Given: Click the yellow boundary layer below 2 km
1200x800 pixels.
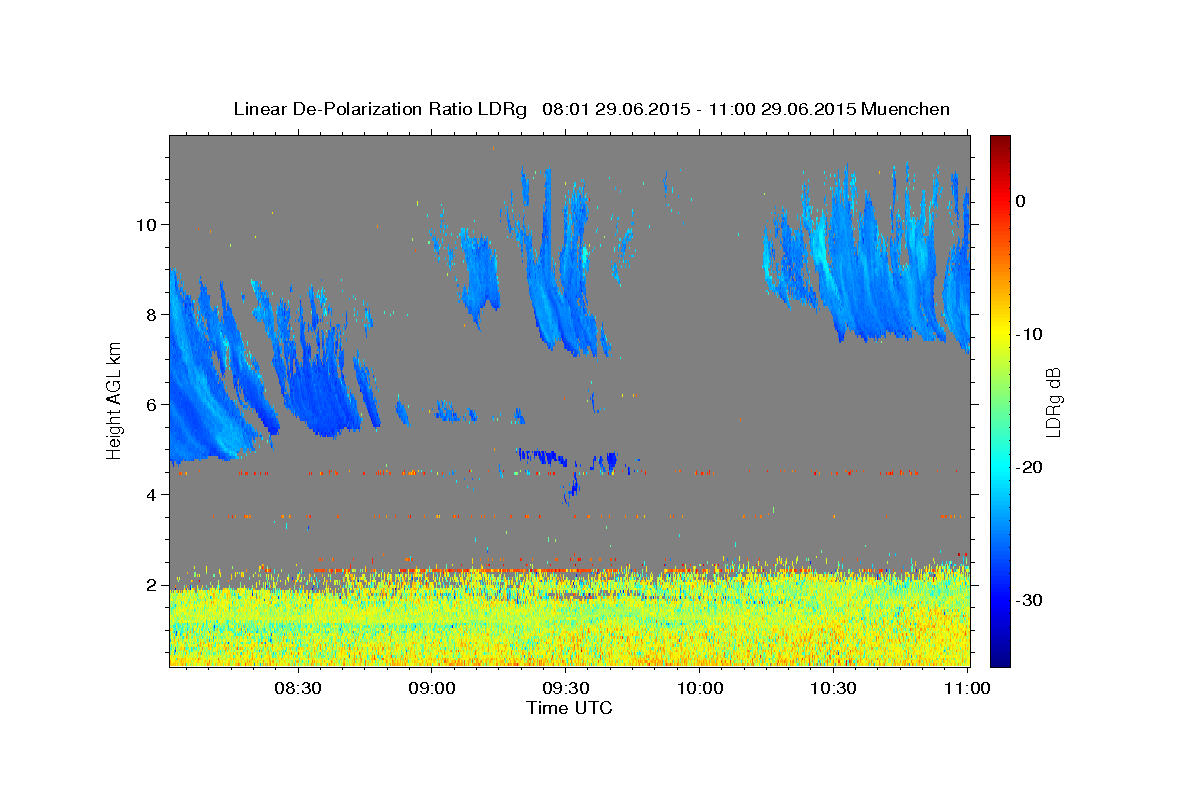Looking at the screenshot, I should point(570,625).
